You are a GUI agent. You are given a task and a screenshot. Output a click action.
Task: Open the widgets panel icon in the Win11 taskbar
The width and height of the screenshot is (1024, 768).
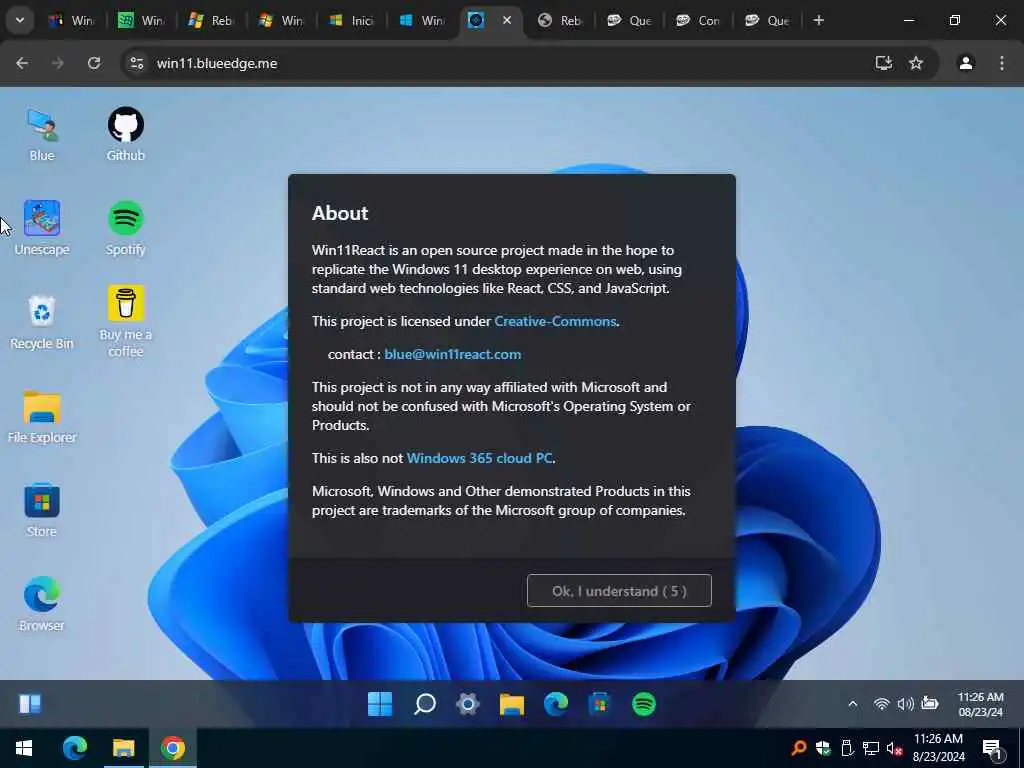coord(30,704)
